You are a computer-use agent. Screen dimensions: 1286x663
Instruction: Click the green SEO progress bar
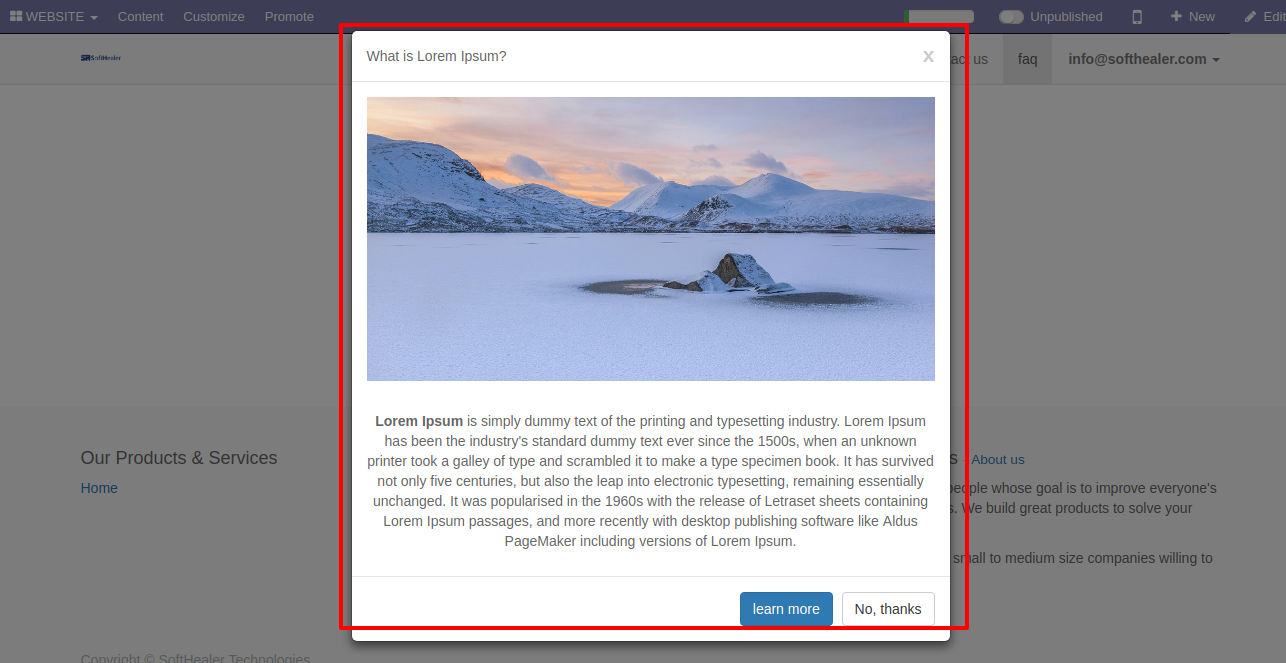[x=939, y=17]
